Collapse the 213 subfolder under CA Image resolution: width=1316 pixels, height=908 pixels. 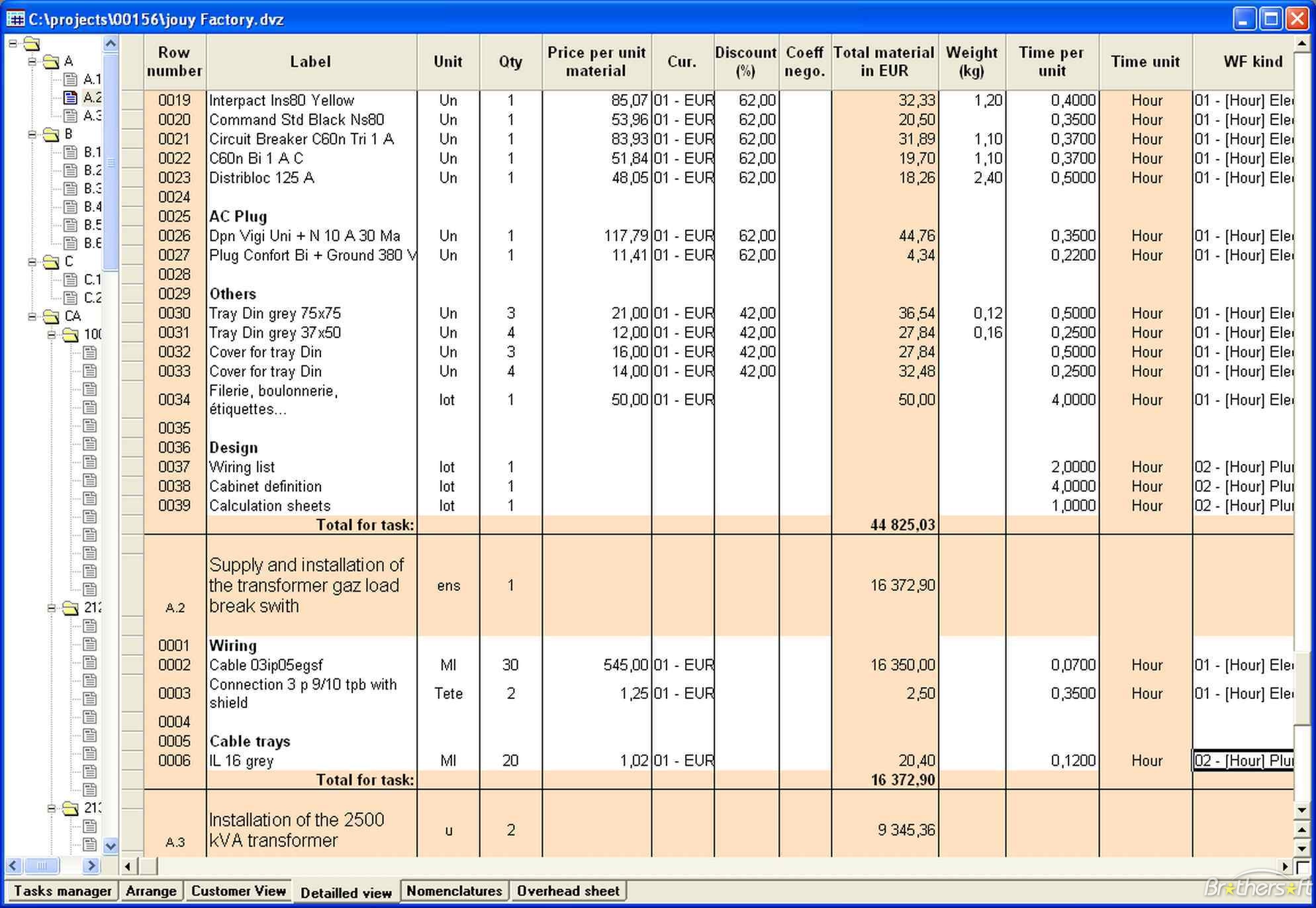click(52, 808)
